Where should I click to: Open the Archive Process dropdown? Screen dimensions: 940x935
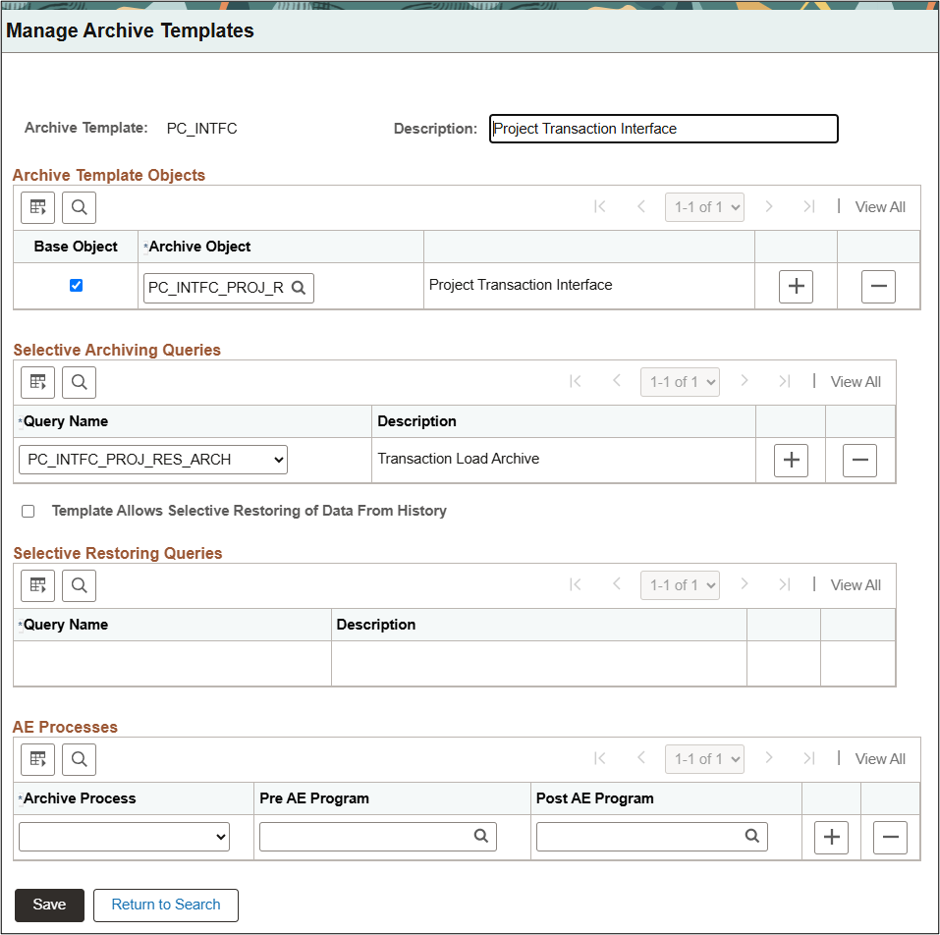(x=124, y=837)
